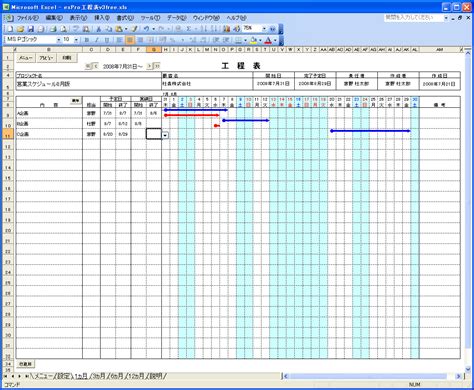Select column header G
The height and width of the screenshot is (390, 474).
[x=154, y=50]
